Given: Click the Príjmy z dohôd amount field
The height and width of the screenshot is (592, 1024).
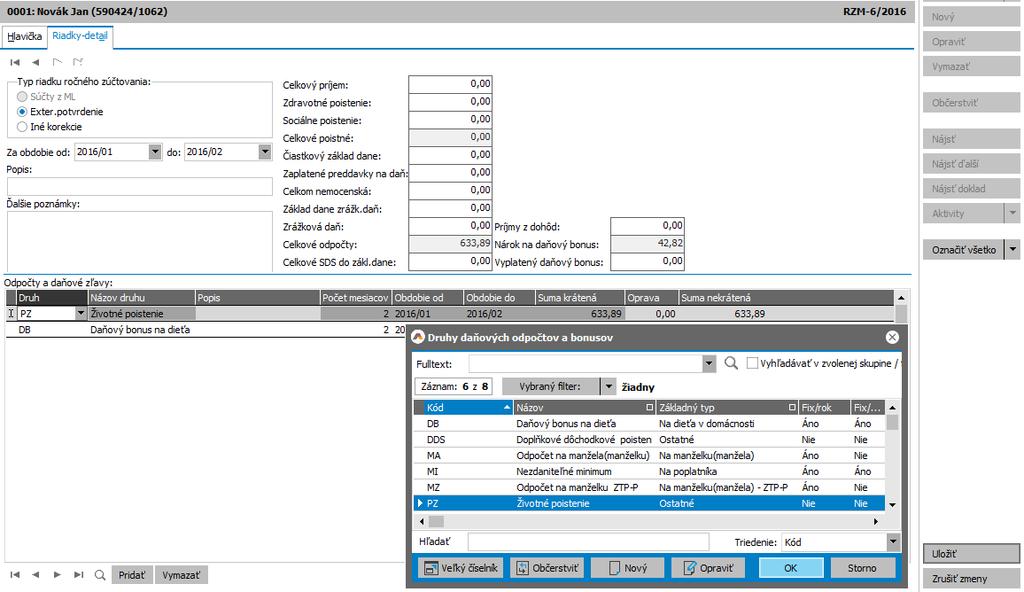Looking at the screenshot, I should click(647, 226).
